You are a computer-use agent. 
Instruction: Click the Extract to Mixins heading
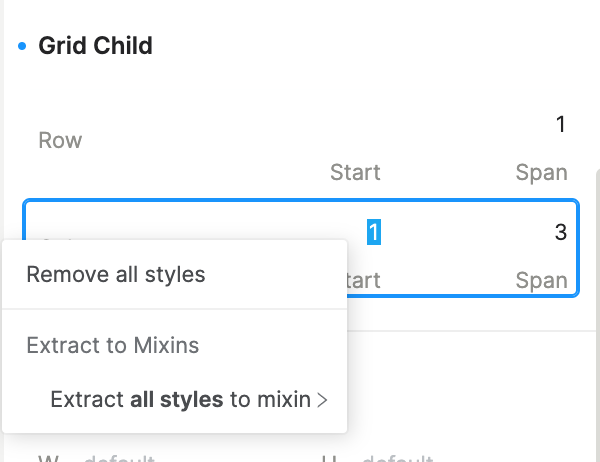[x=113, y=346]
